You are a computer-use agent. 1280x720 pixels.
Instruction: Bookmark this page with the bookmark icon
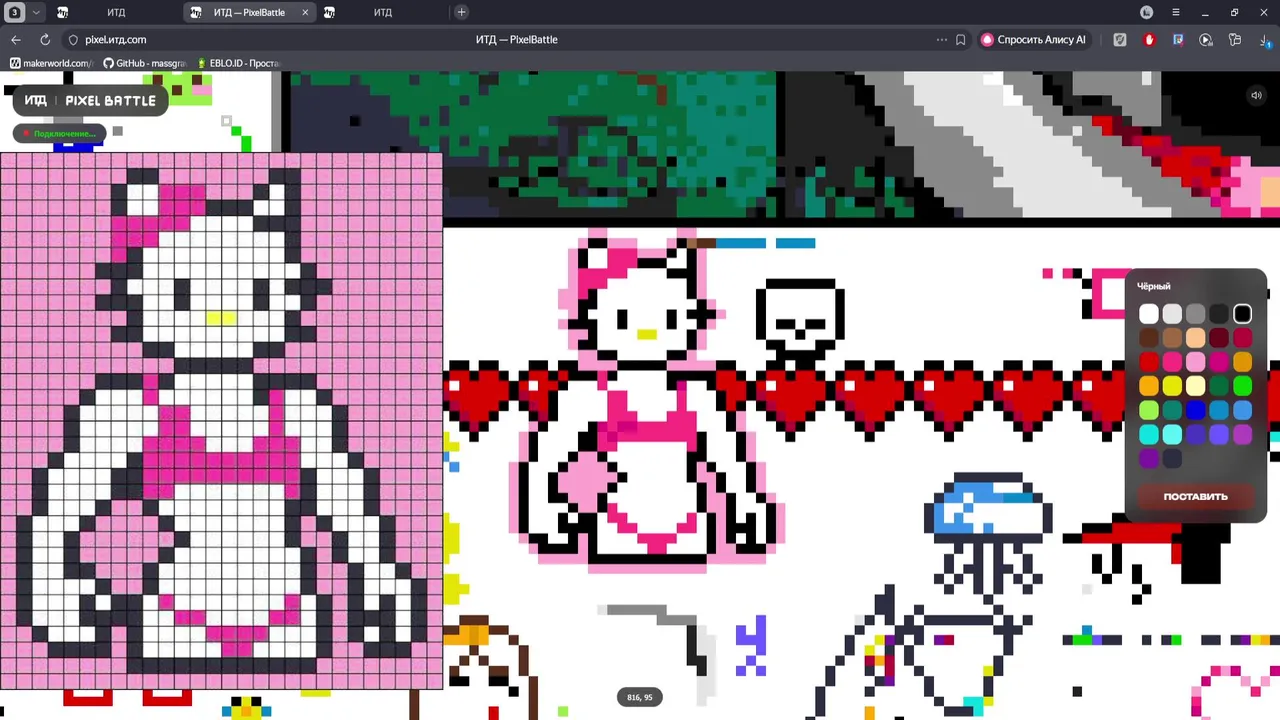[961, 40]
